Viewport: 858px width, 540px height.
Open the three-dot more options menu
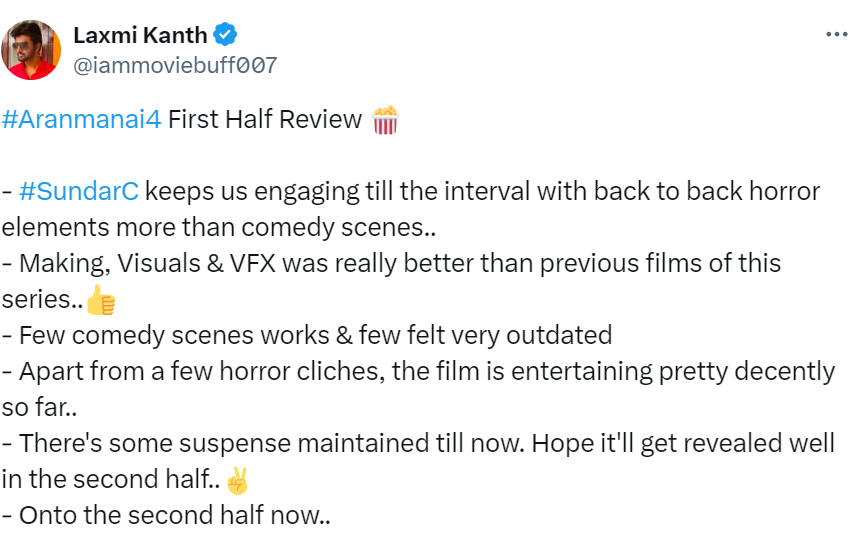836,35
